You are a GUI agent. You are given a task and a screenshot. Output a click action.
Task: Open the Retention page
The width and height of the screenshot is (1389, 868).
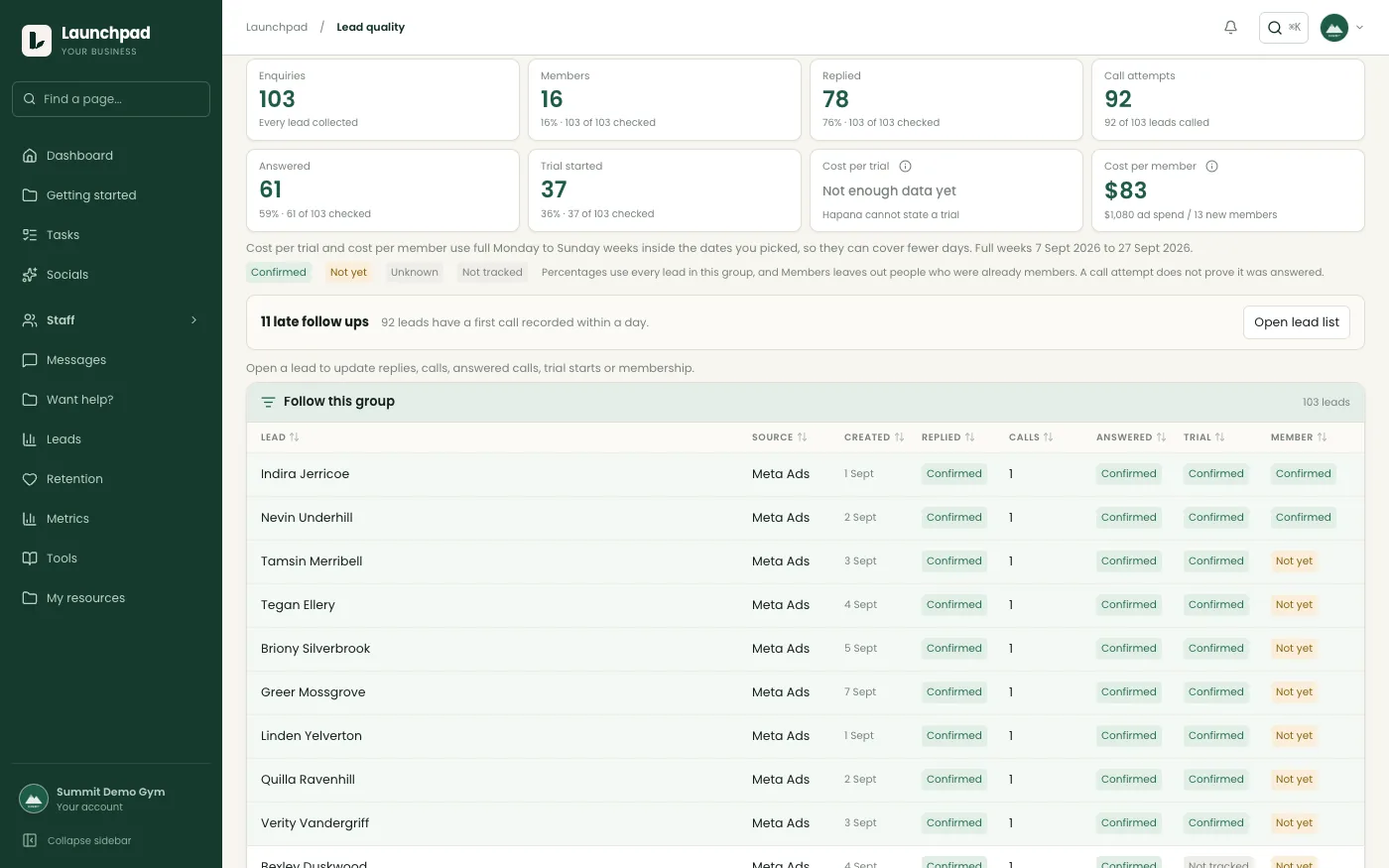click(111, 479)
